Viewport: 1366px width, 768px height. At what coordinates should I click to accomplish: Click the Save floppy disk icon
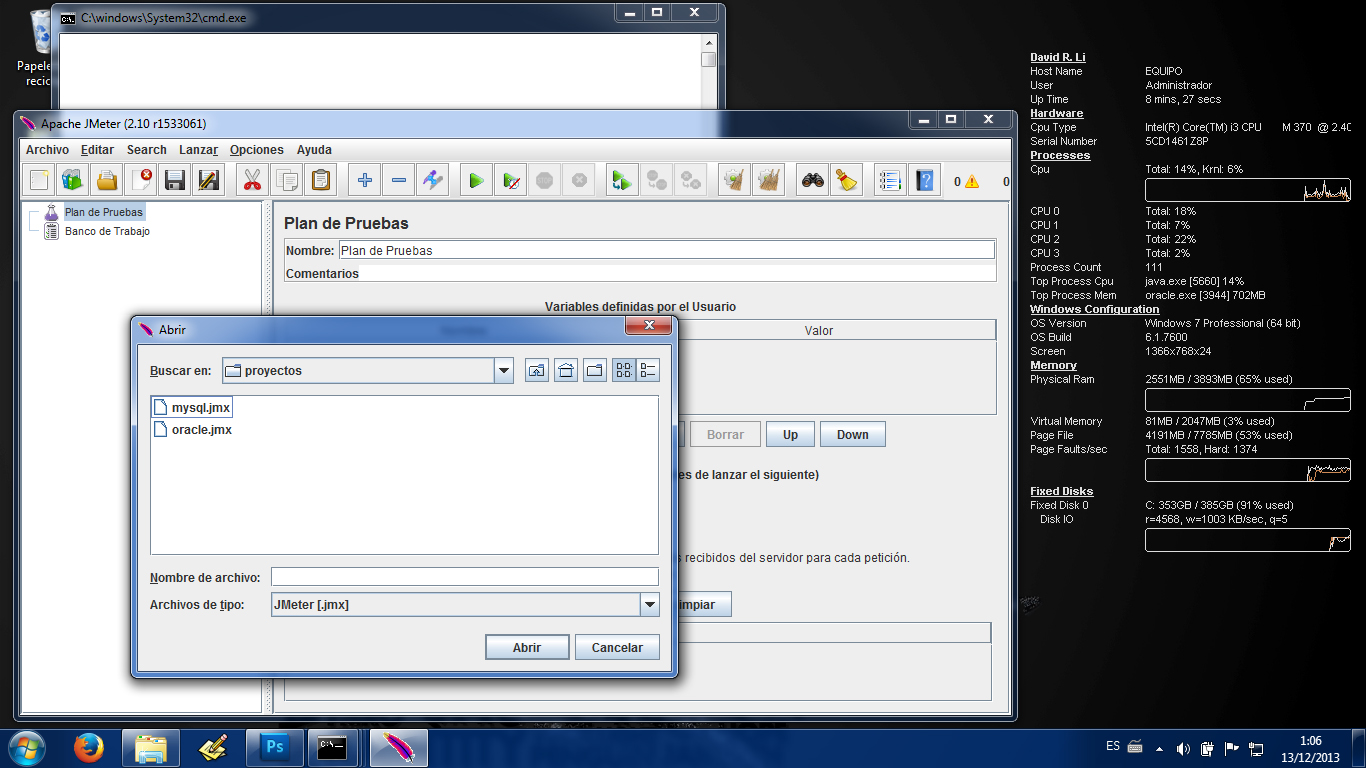174,181
